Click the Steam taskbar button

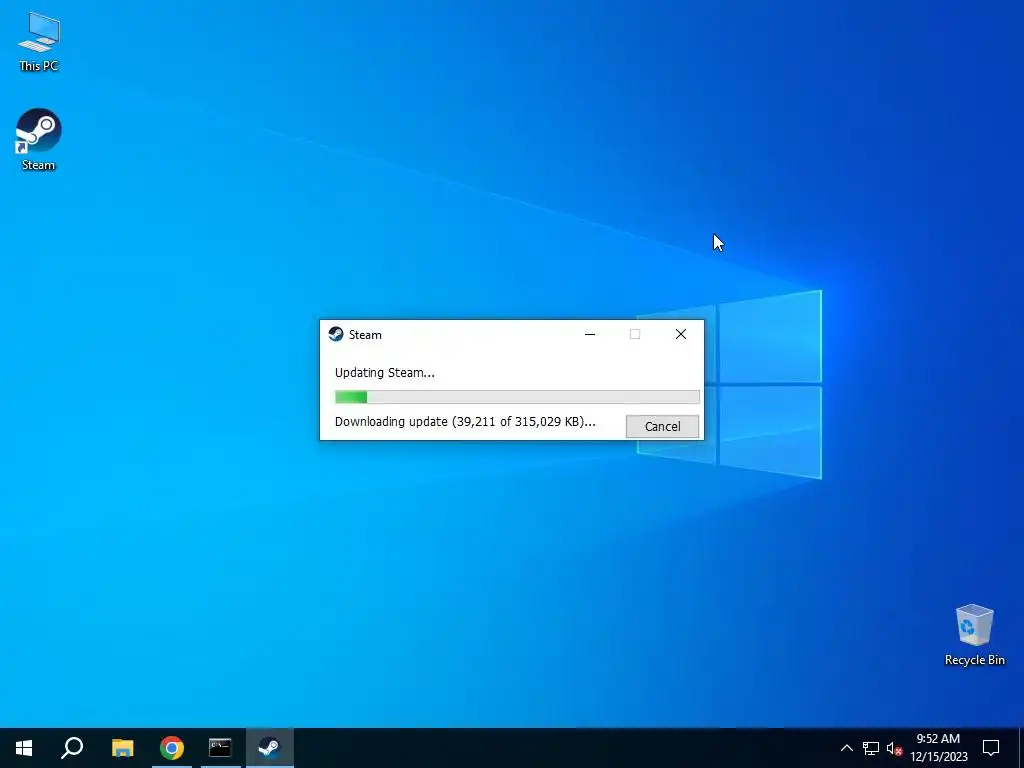269,748
